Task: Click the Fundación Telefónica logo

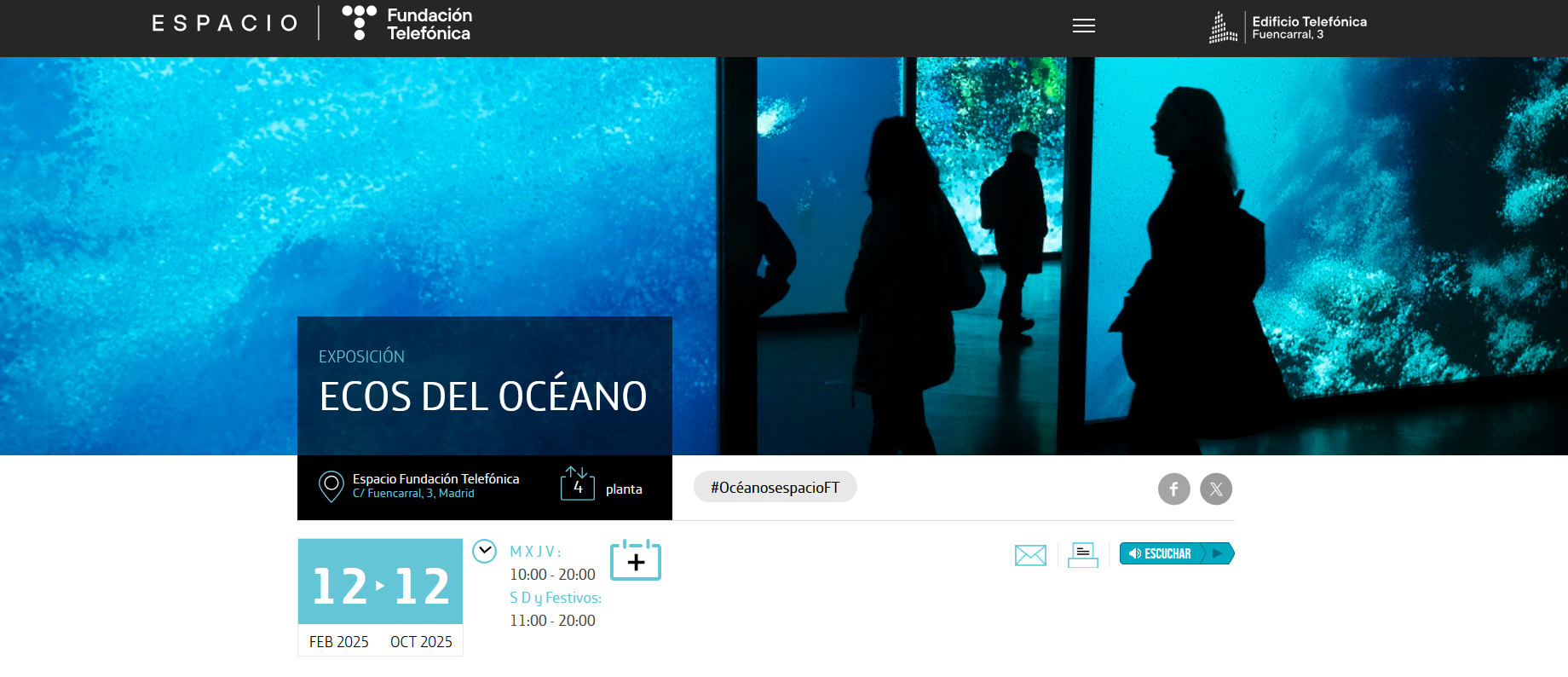Action: pyautogui.click(x=407, y=24)
